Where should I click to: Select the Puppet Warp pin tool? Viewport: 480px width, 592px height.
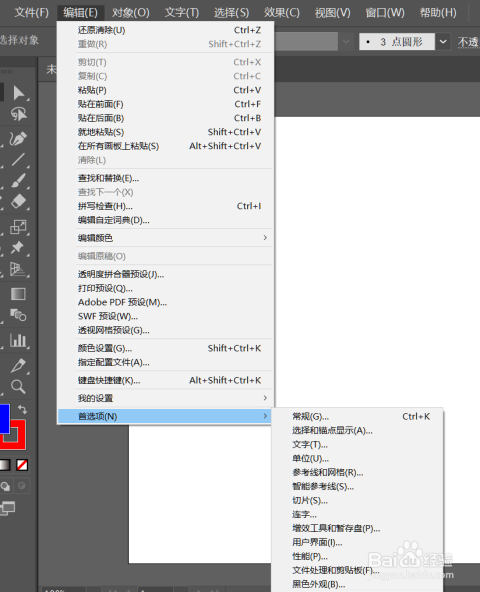pyautogui.click(x=17, y=248)
